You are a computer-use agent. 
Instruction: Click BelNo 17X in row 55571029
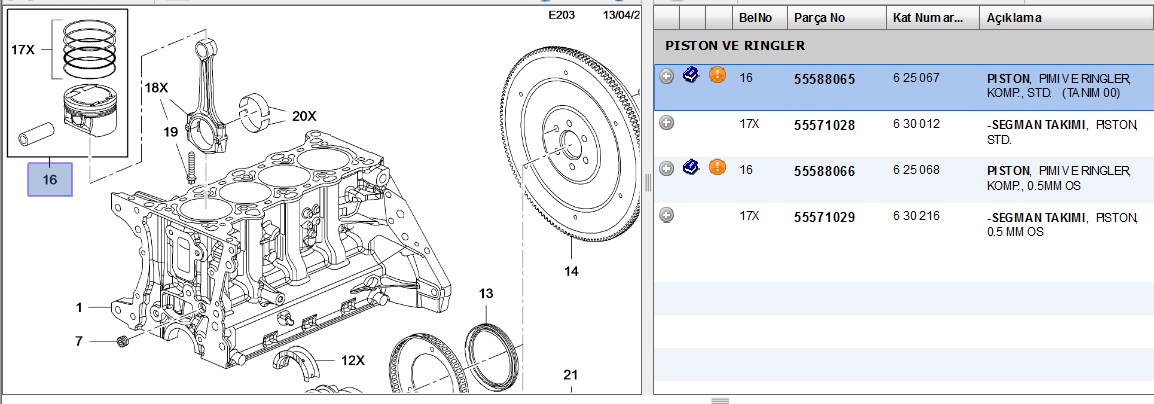click(x=749, y=216)
